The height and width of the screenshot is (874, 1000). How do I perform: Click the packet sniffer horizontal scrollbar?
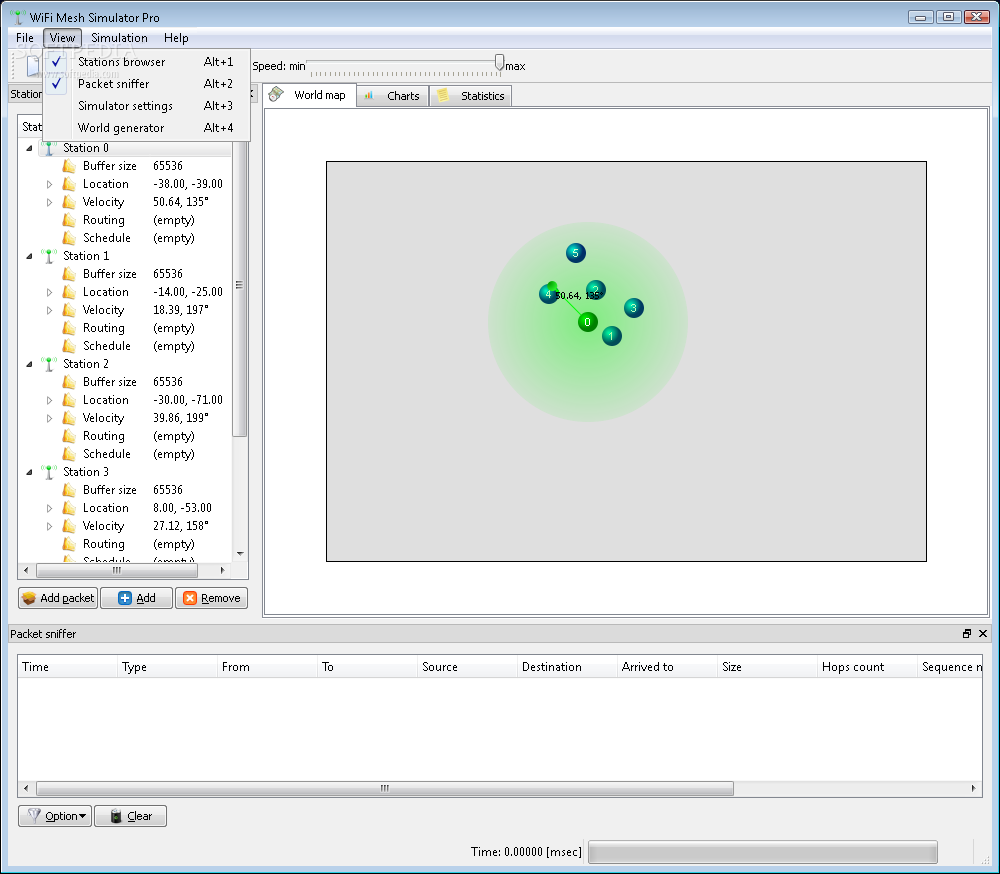[385, 789]
